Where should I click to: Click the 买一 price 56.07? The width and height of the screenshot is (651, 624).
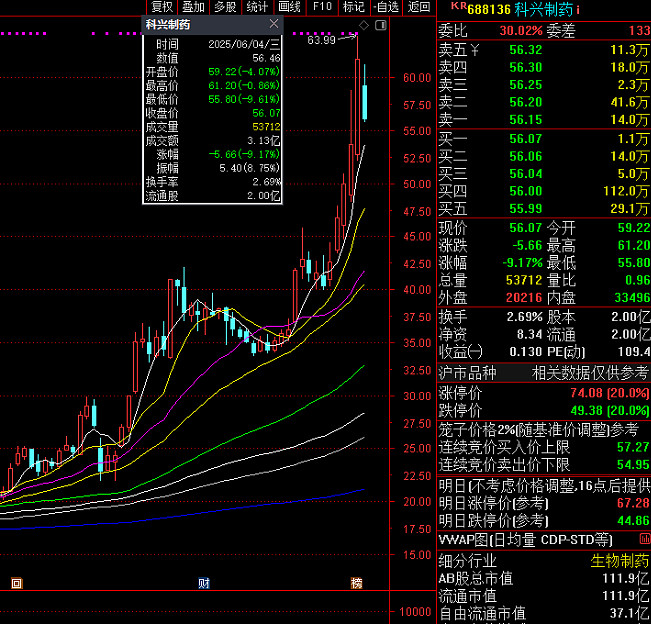point(526,139)
